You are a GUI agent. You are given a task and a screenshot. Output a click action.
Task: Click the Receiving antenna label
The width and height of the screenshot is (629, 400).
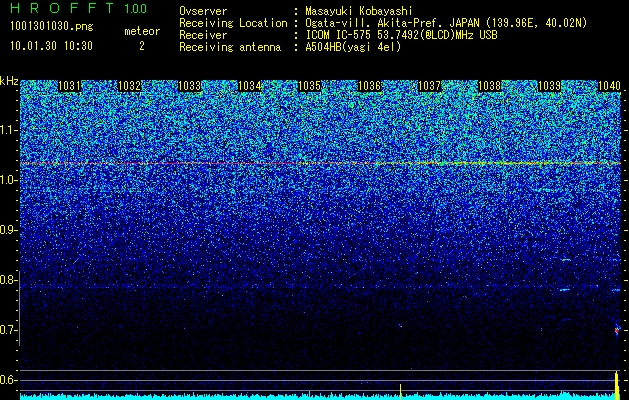click(230, 47)
